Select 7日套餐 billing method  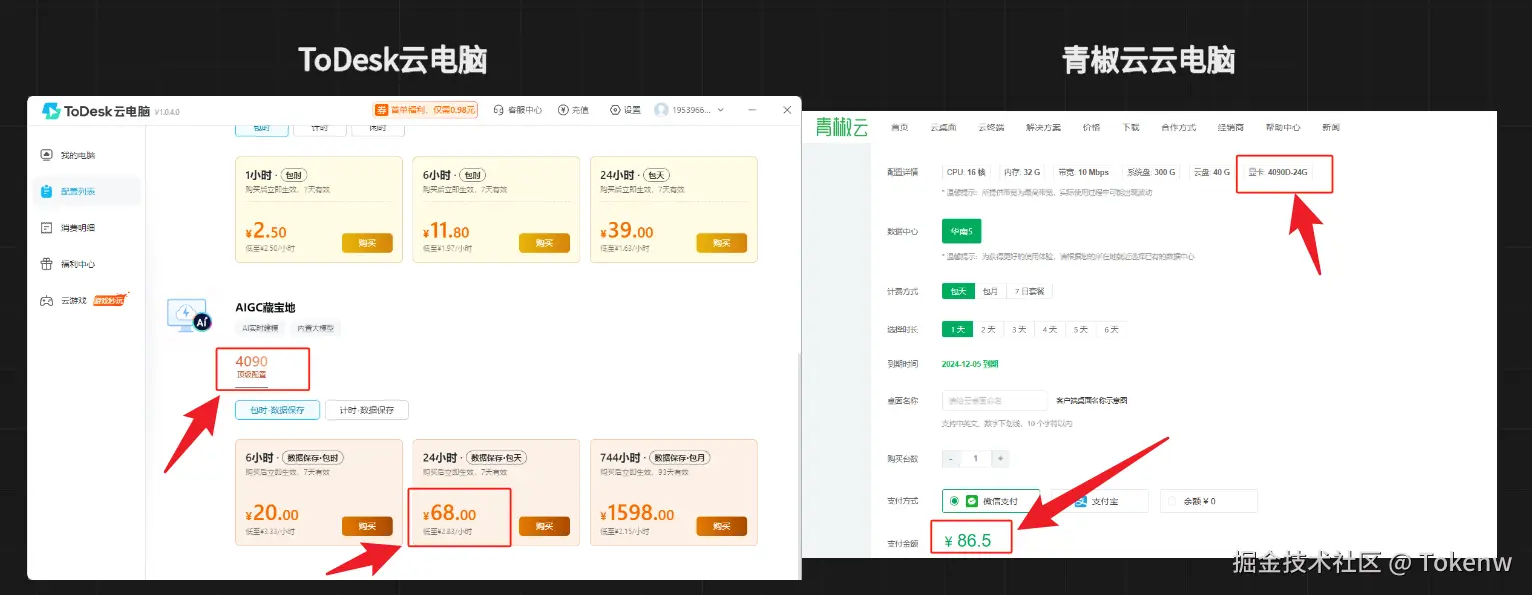click(1029, 291)
